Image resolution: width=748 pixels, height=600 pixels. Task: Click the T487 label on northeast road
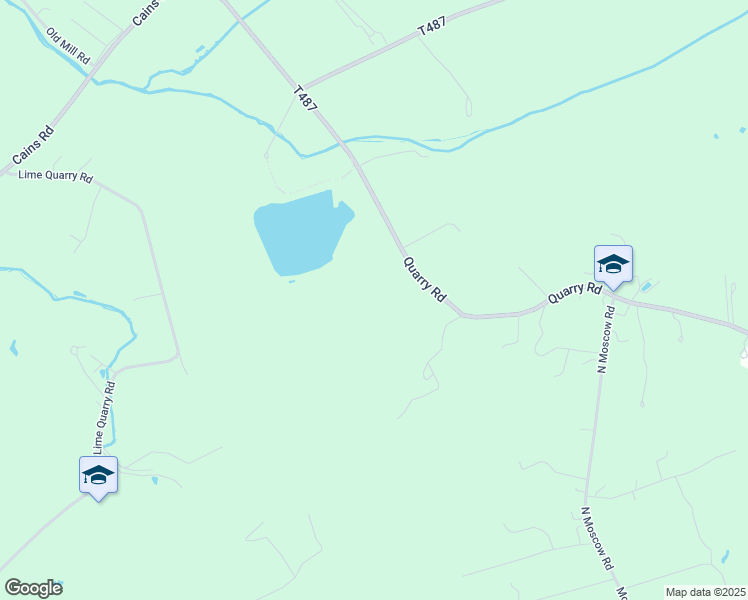click(432, 26)
